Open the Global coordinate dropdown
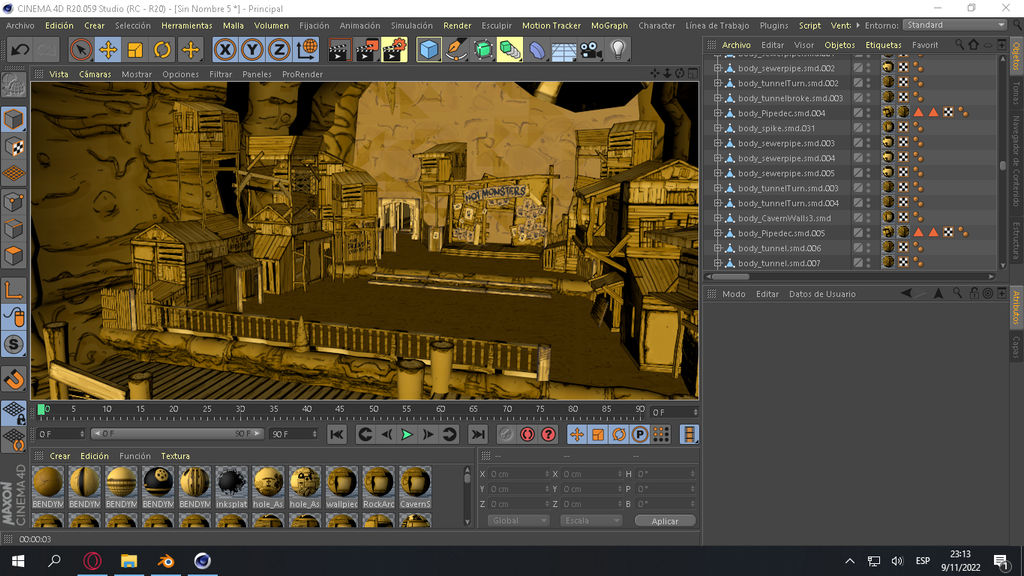This screenshot has width=1024, height=576. pos(518,520)
